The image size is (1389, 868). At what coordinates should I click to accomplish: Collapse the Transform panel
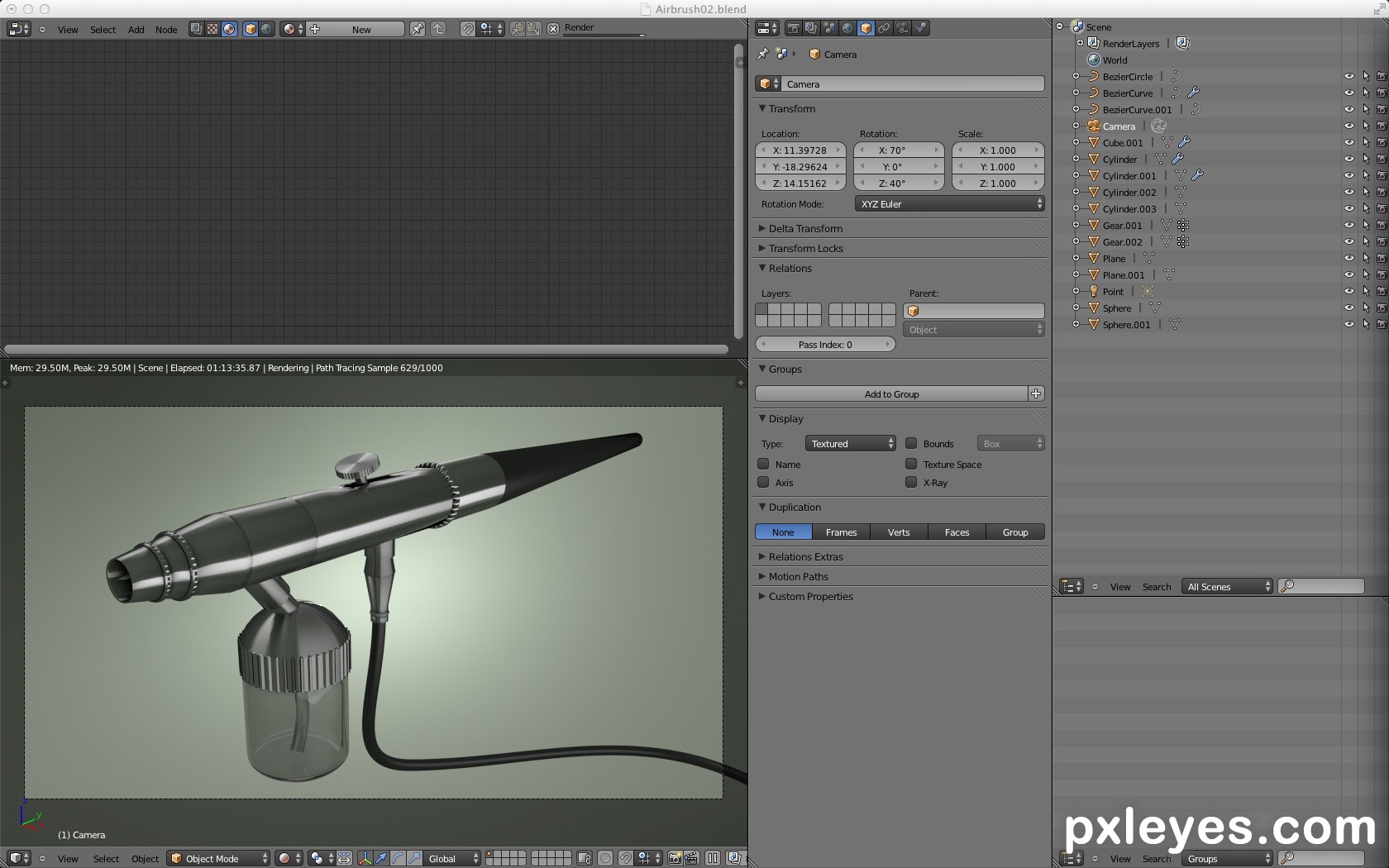coord(762,108)
